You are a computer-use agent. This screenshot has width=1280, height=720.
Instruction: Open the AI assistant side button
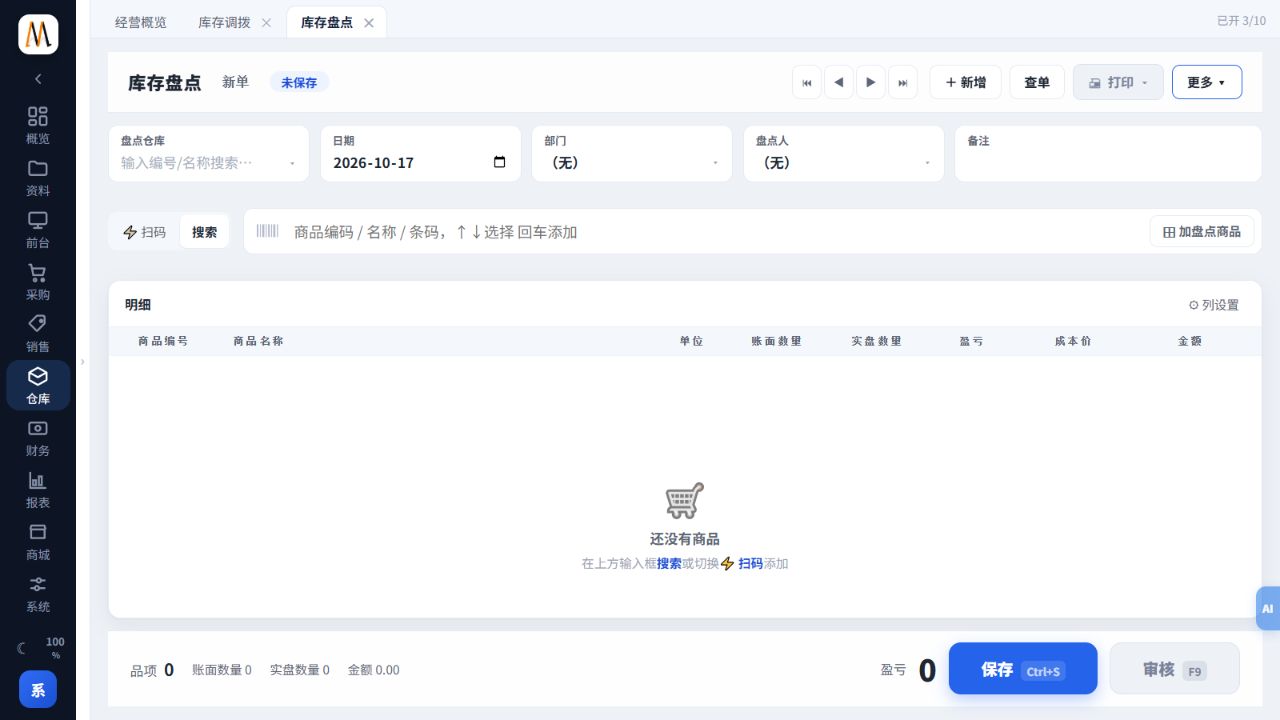[x=1268, y=608]
